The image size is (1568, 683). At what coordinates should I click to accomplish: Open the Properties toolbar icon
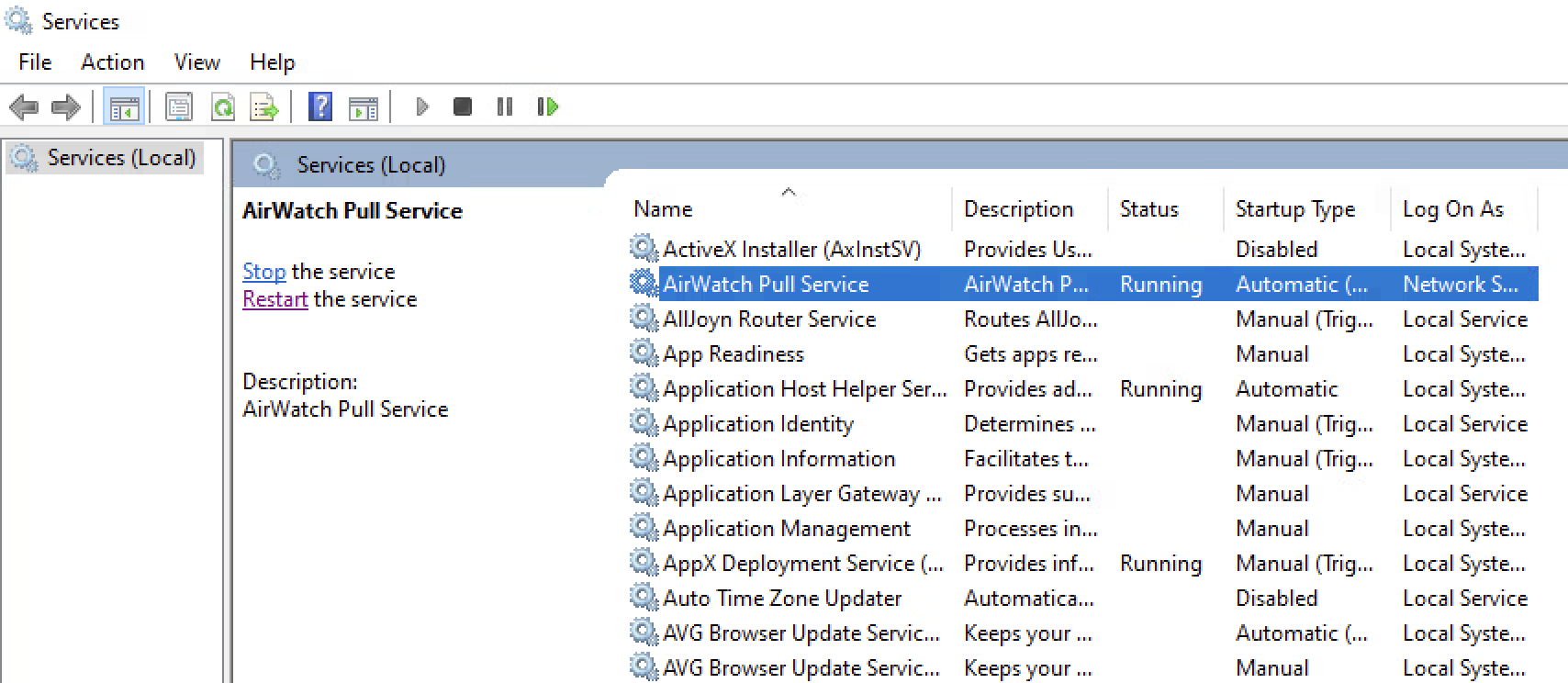[179, 107]
